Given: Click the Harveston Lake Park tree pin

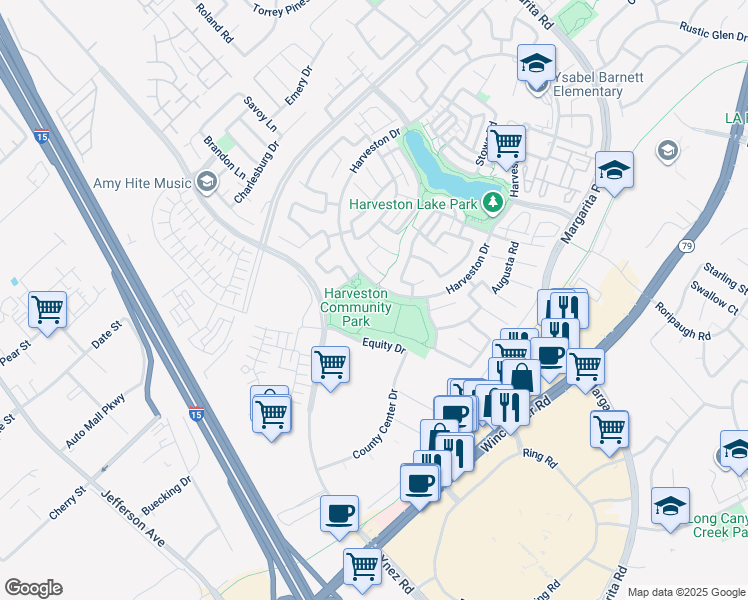Looking at the screenshot, I should coord(492,203).
